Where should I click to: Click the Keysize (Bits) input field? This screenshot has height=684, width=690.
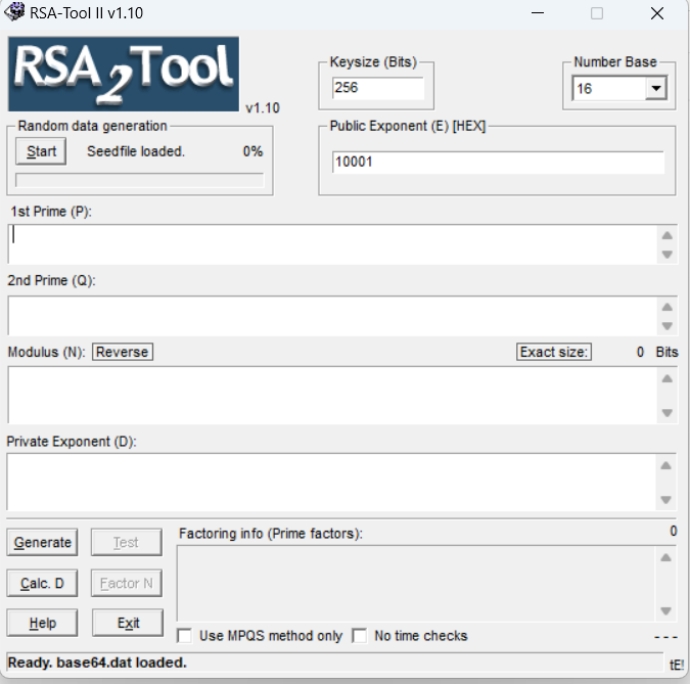pos(377,89)
